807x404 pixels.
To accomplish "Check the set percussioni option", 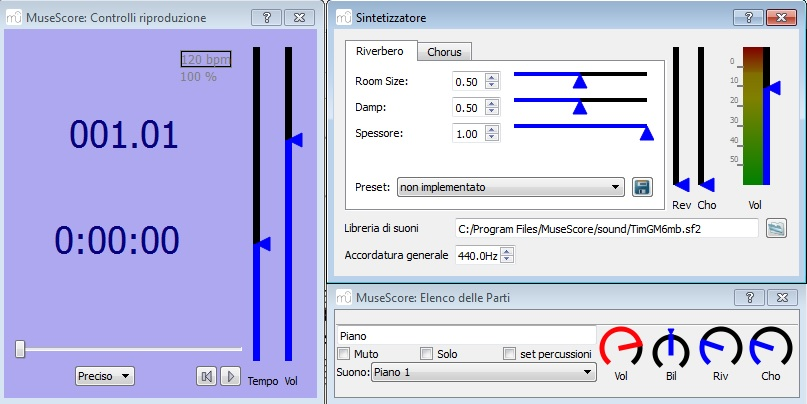I will coord(510,354).
